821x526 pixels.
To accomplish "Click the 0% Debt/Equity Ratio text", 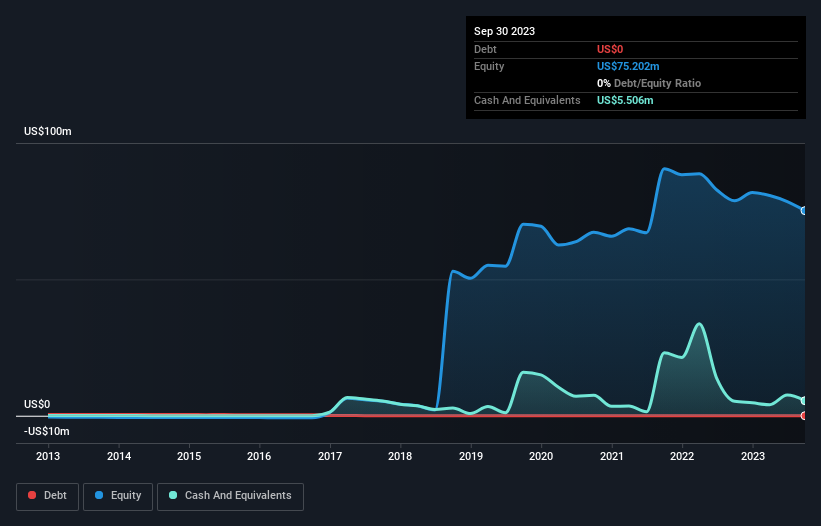I will (x=649, y=83).
